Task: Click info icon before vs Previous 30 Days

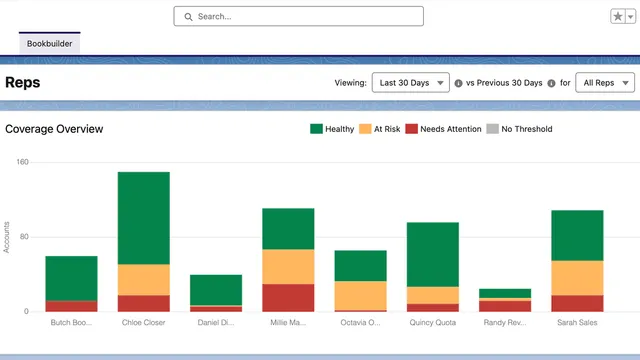Action: click(x=458, y=83)
